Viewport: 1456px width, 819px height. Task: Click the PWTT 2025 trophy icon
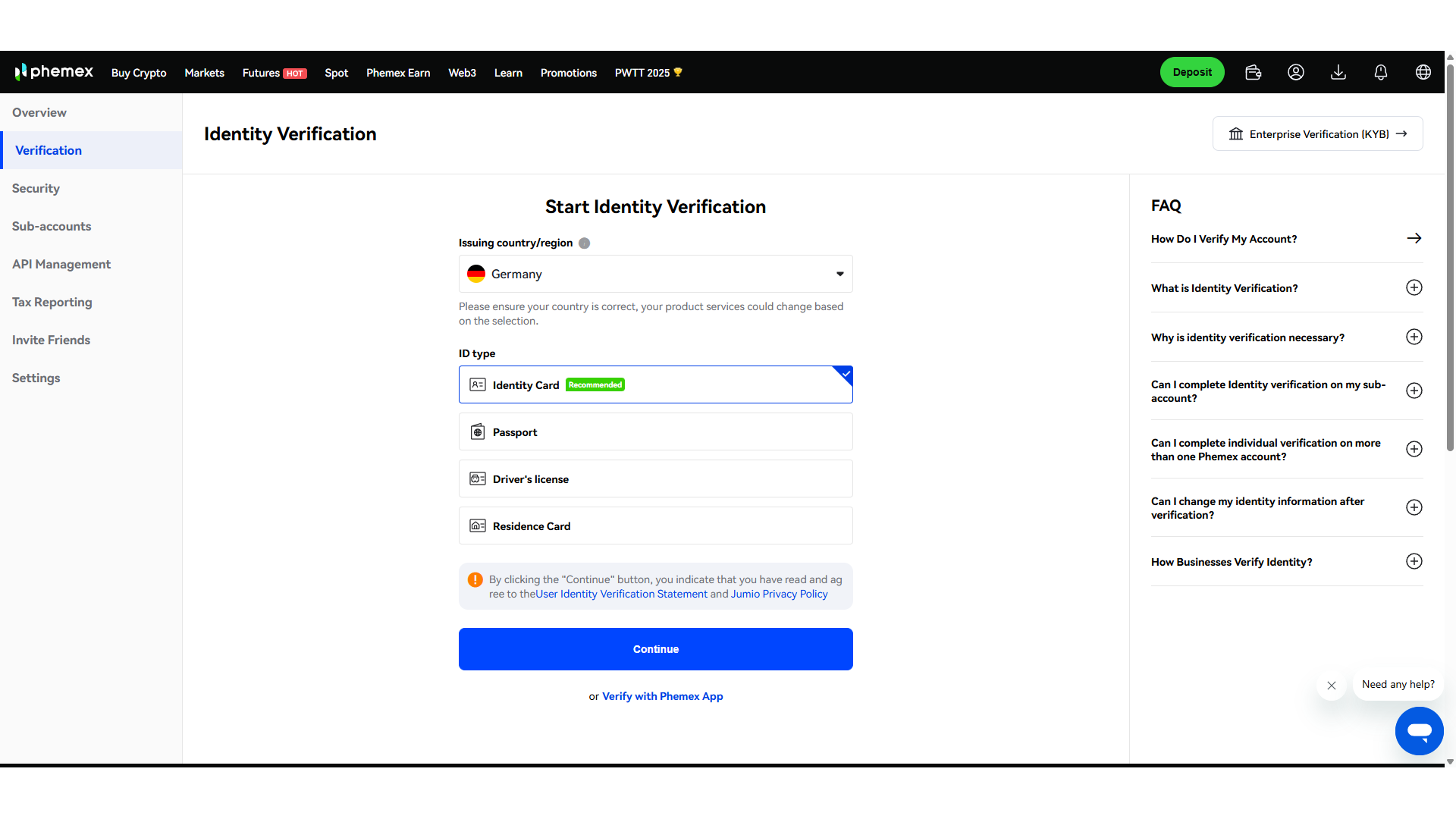coord(678,72)
